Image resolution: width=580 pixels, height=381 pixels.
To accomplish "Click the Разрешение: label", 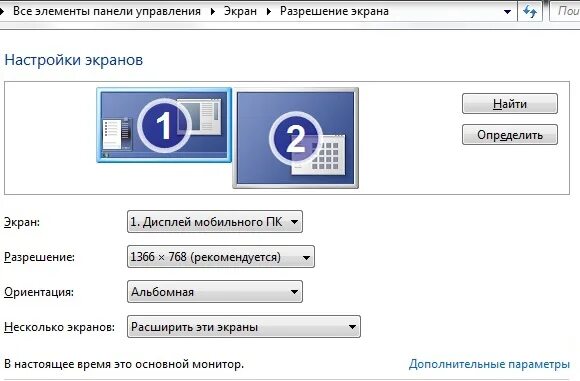I will [39, 257].
